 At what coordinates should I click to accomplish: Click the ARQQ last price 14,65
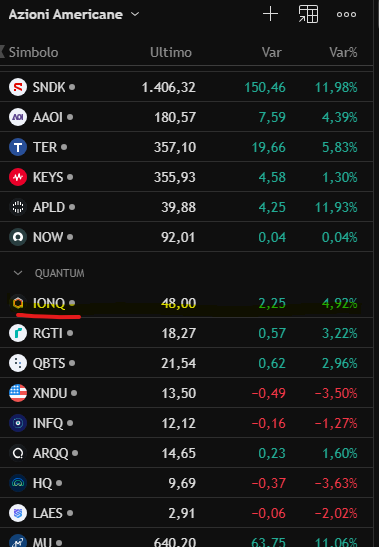[178, 453]
